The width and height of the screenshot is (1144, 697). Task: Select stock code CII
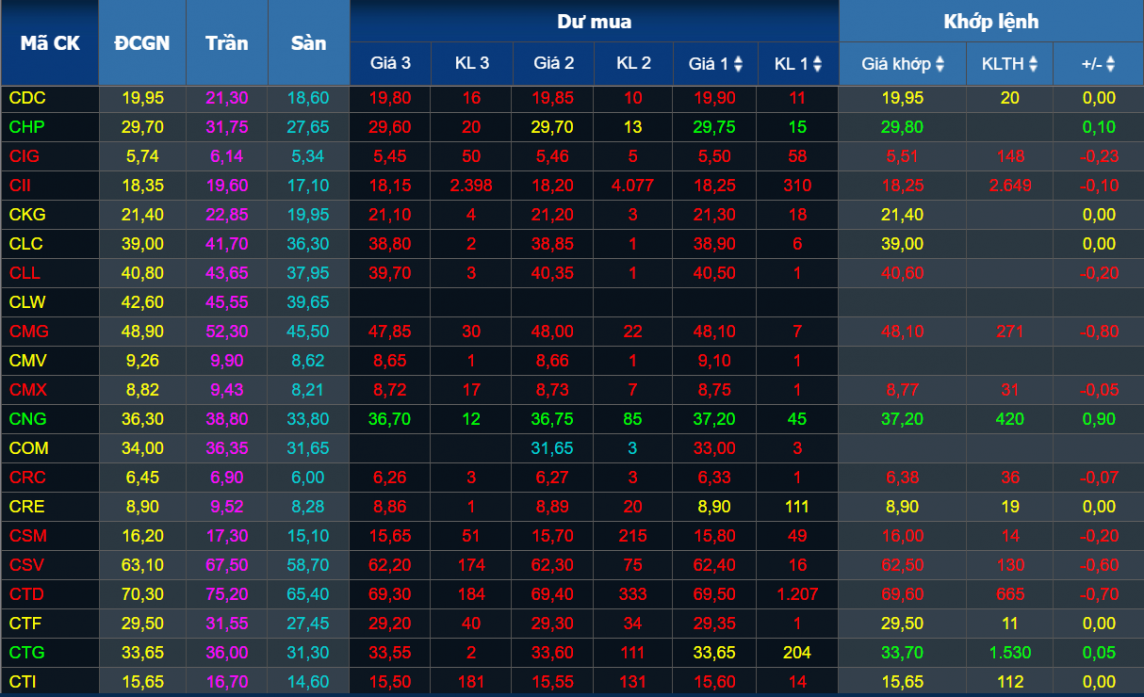point(20,185)
